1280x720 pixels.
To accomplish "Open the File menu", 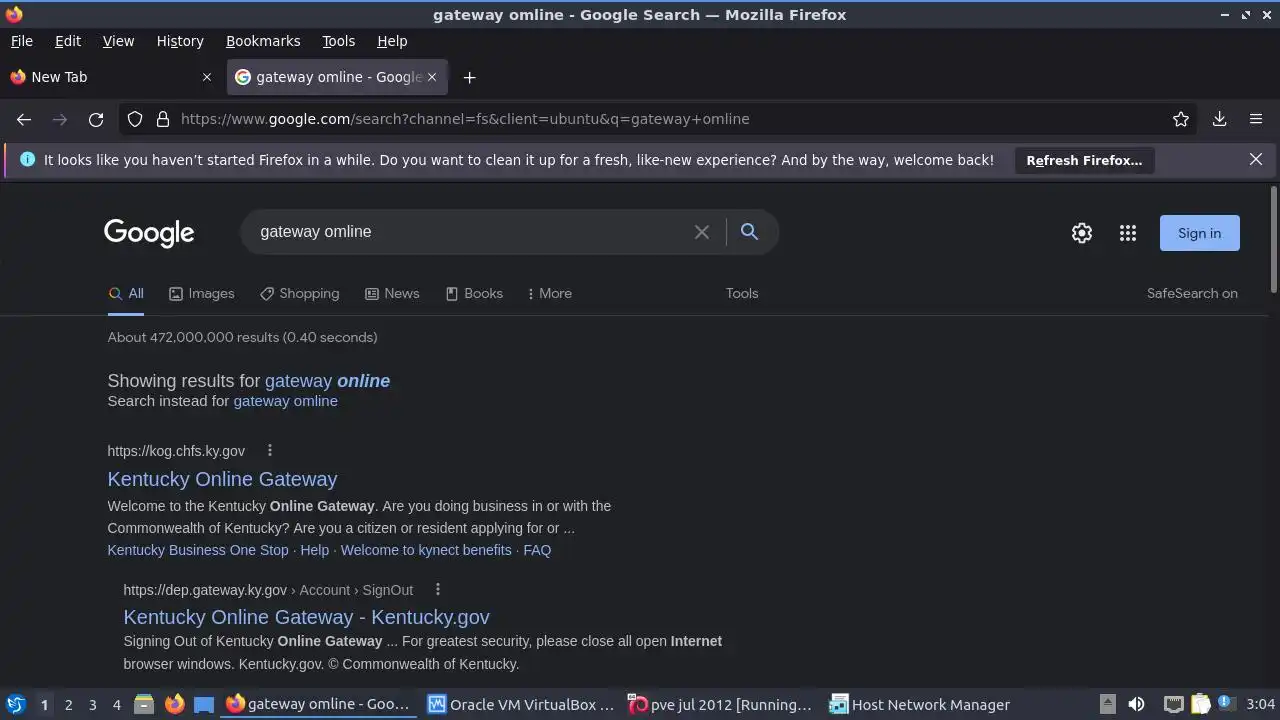I will [x=22, y=41].
